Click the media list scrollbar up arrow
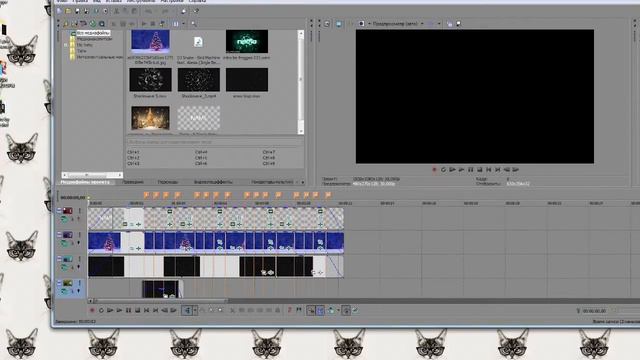640x360 pixels. 301,33
